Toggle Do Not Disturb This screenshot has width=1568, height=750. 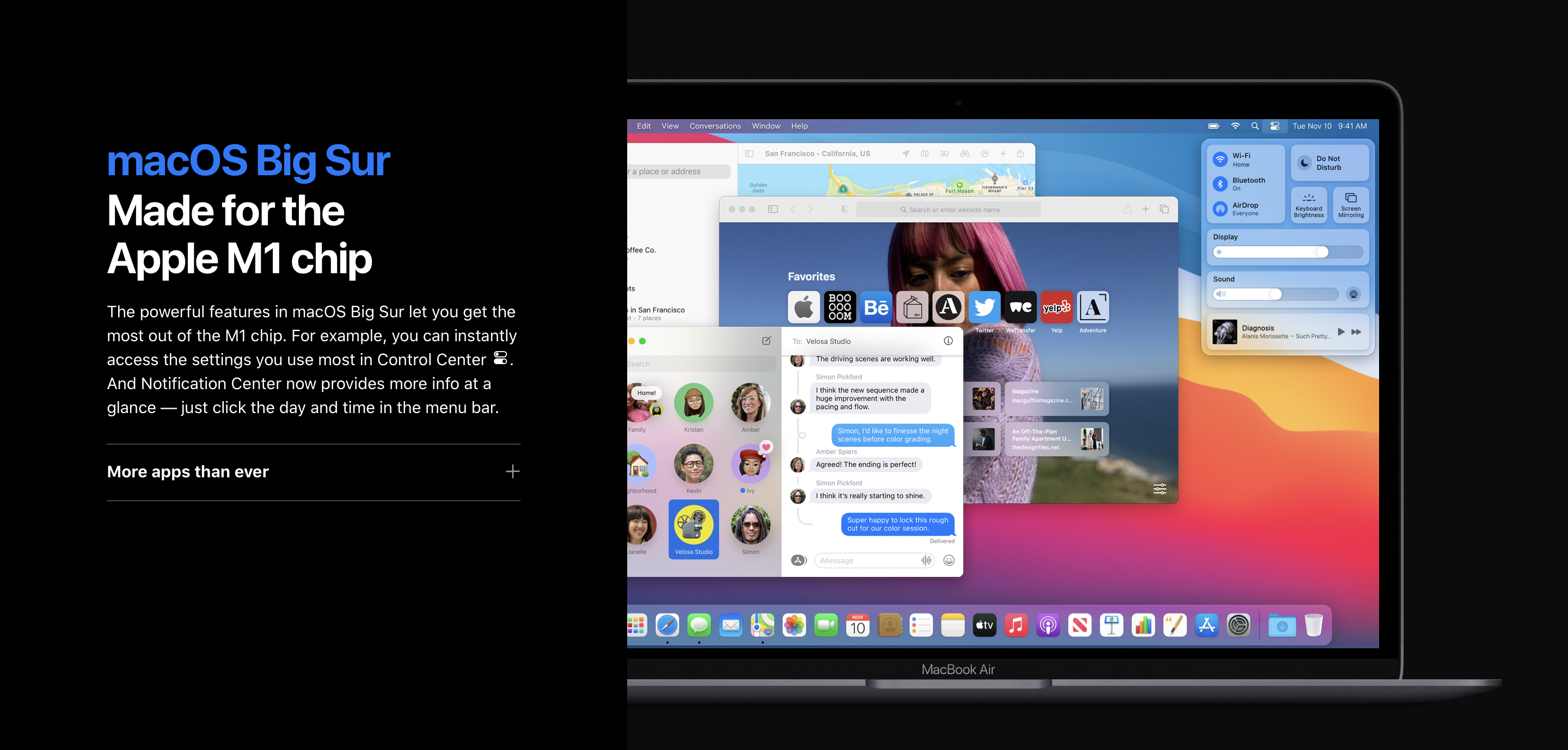(x=1305, y=163)
